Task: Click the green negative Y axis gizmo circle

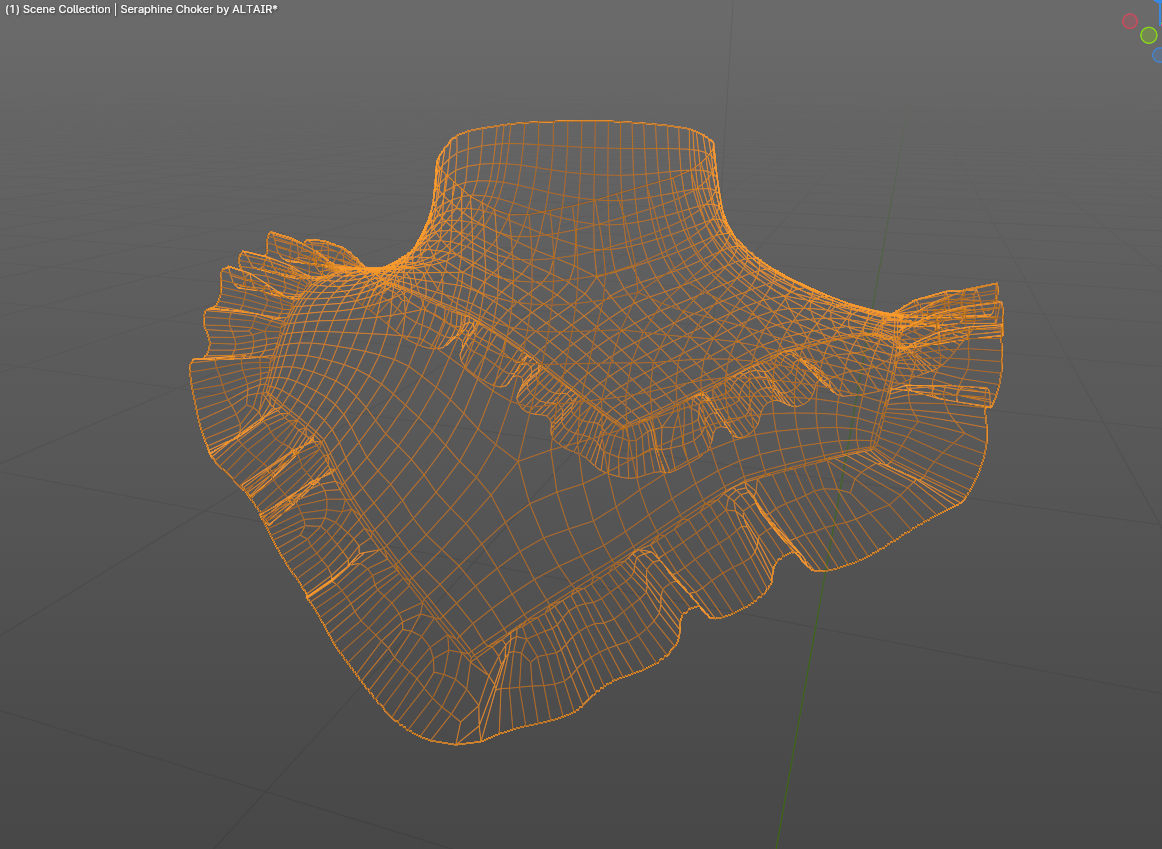Action: [x=1149, y=35]
